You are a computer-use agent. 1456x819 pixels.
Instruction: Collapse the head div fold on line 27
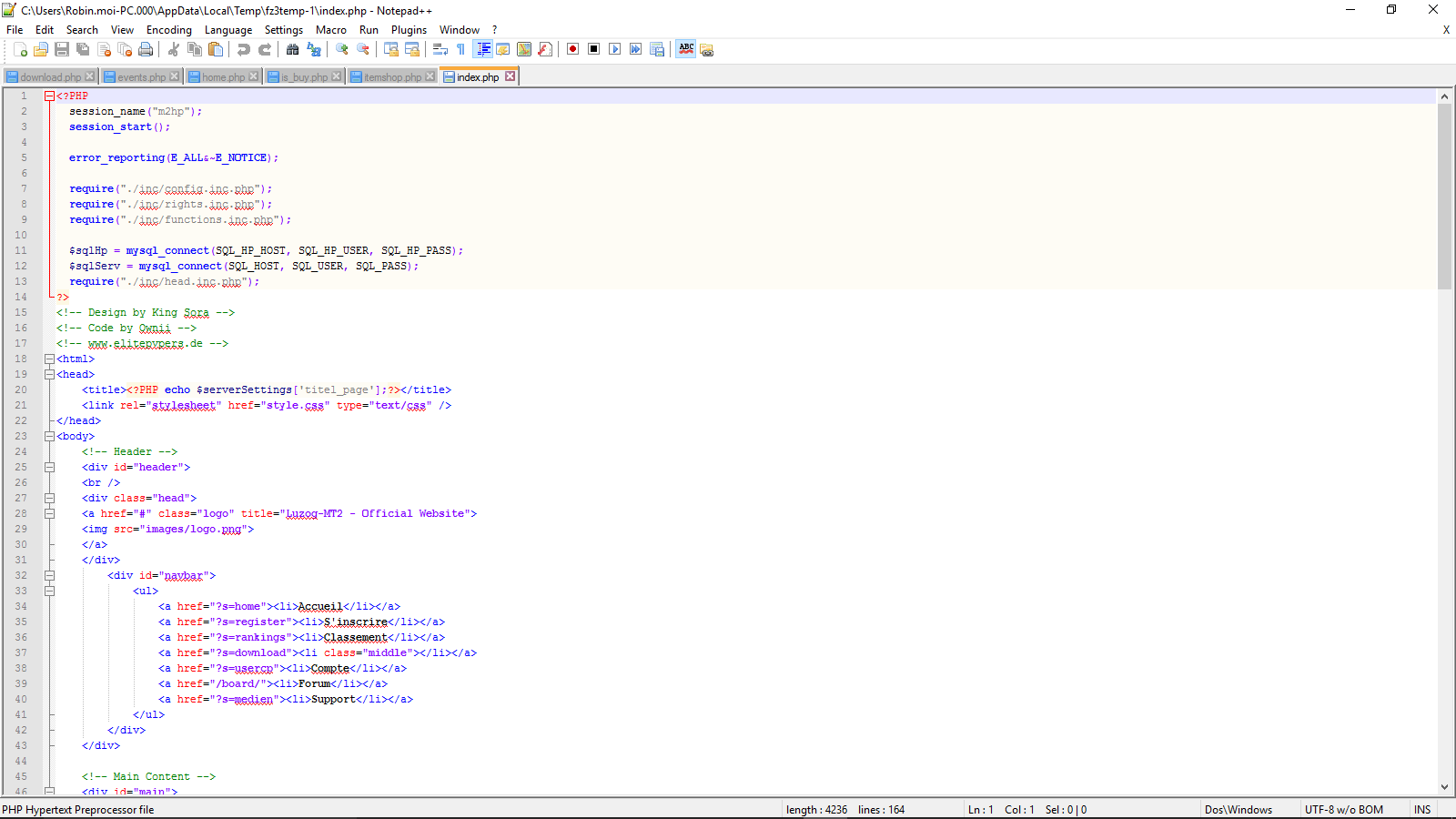(50, 498)
